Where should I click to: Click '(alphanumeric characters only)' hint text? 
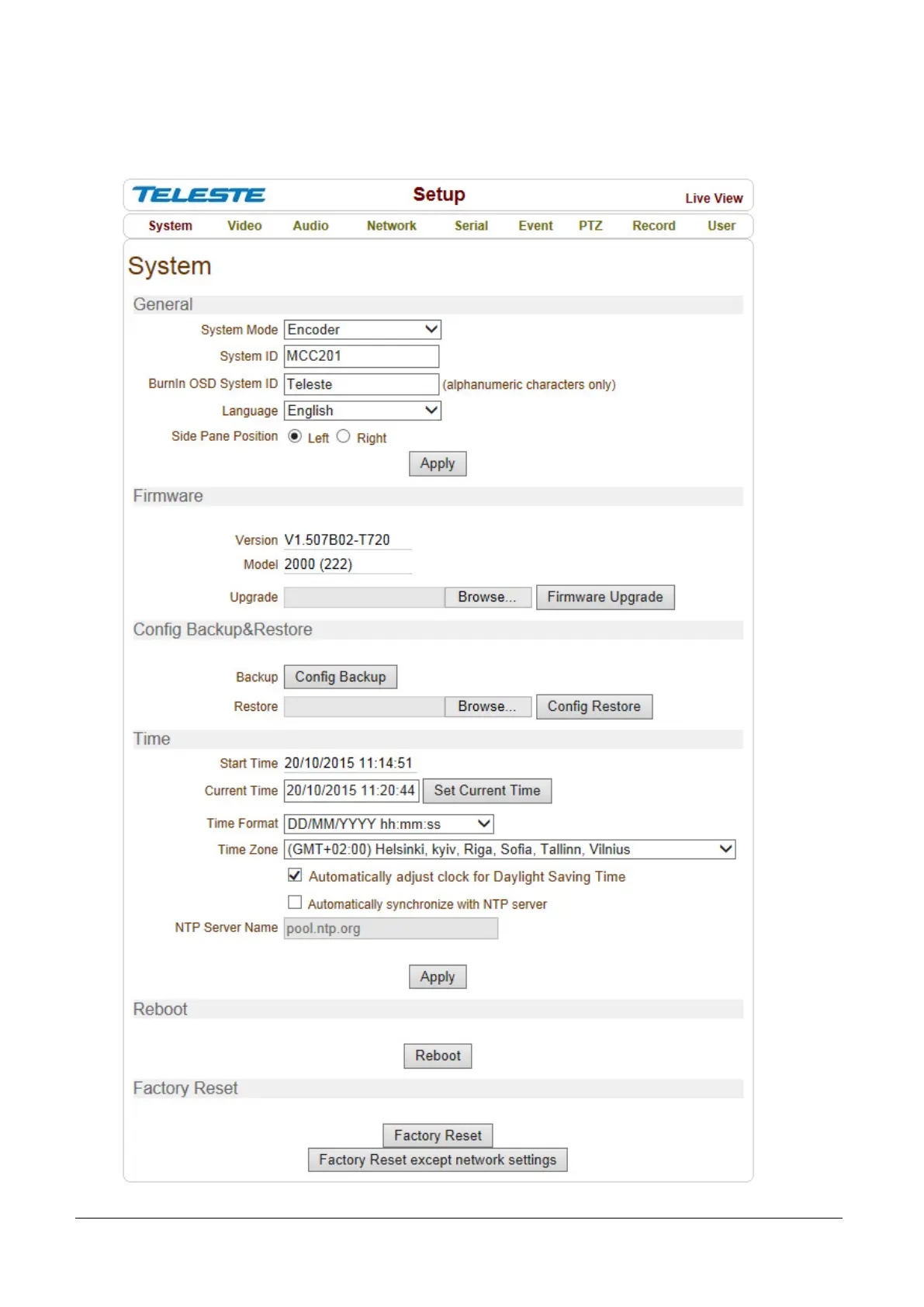529,385
